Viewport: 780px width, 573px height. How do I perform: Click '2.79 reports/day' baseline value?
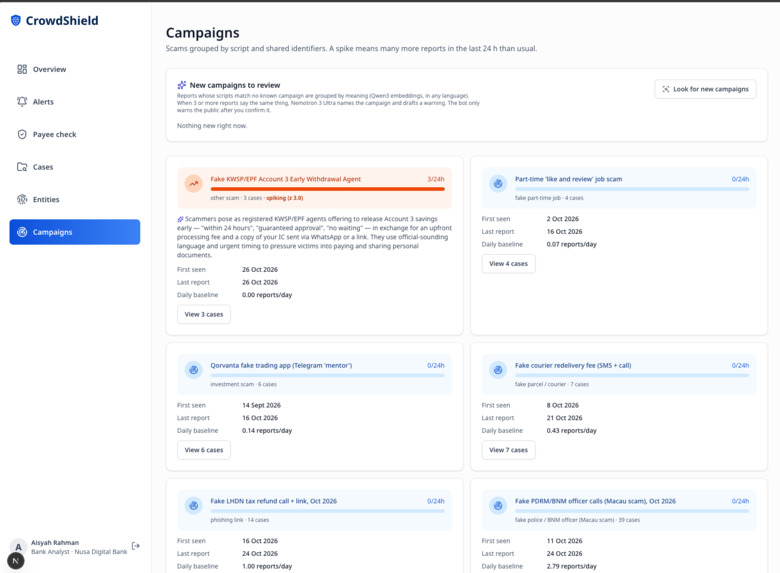point(572,566)
